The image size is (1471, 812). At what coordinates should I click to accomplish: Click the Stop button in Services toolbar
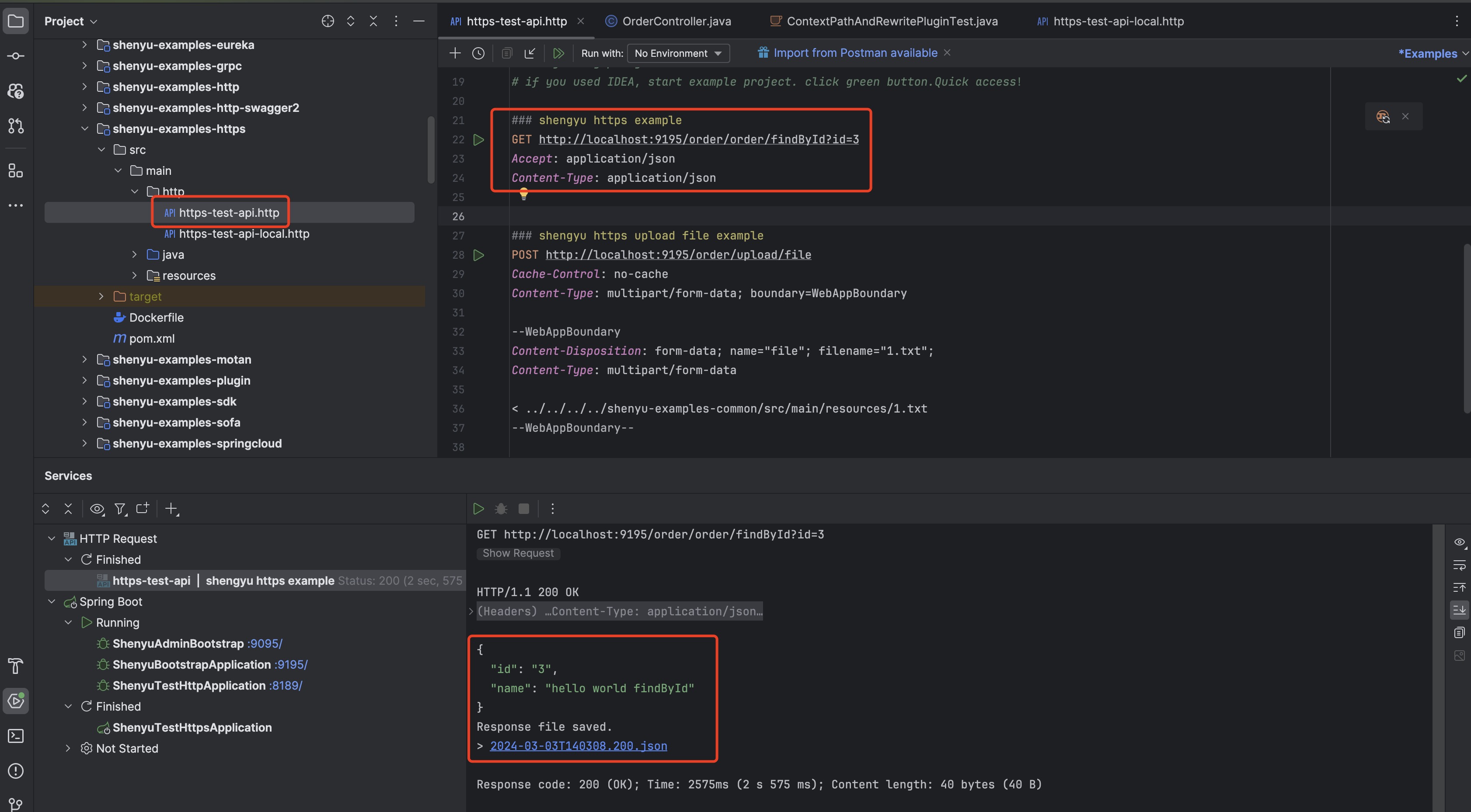pyautogui.click(x=523, y=508)
